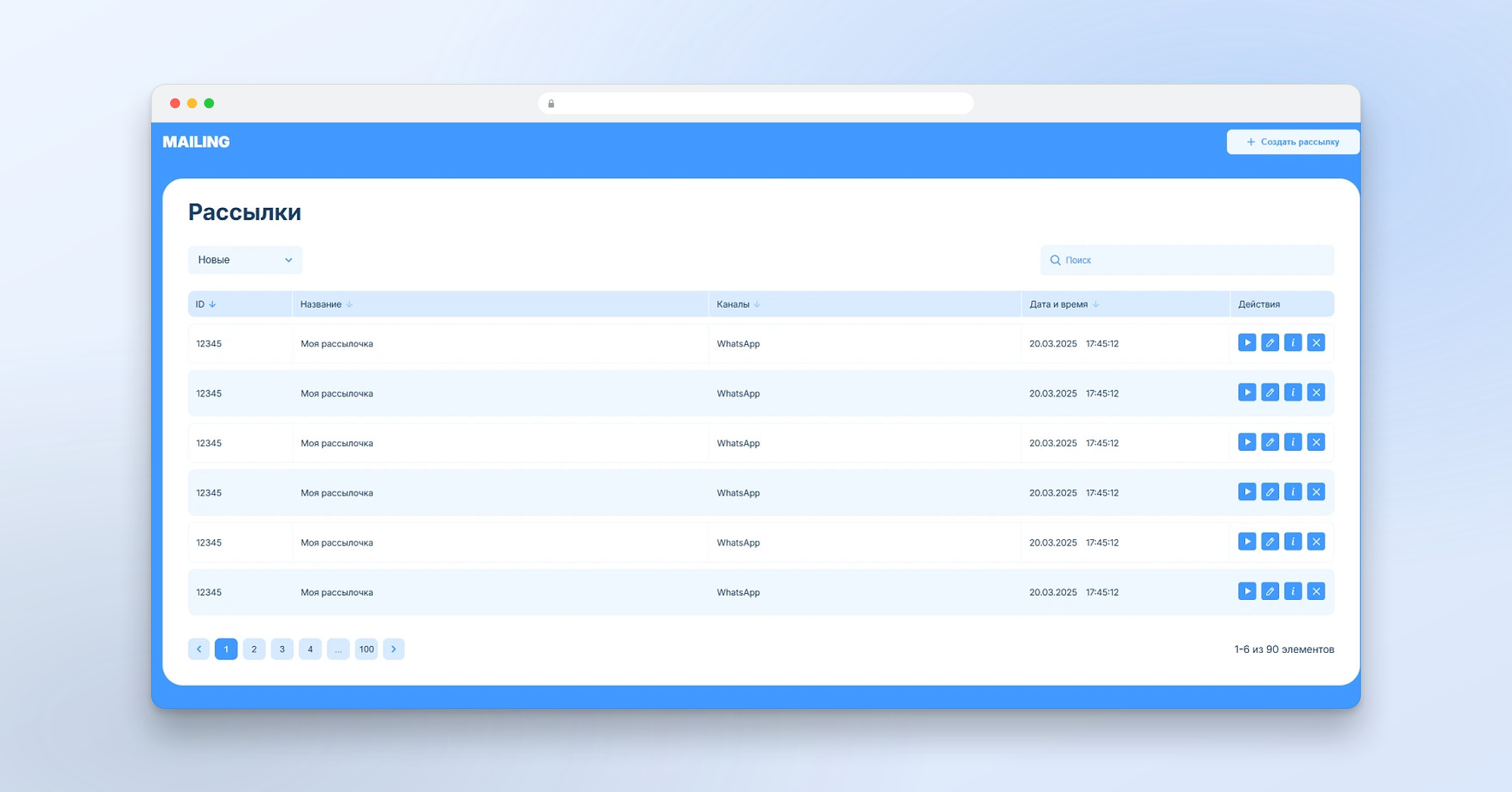Open info icon in the fourth row
The height and width of the screenshot is (792, 1512).
click(1293, 492)
